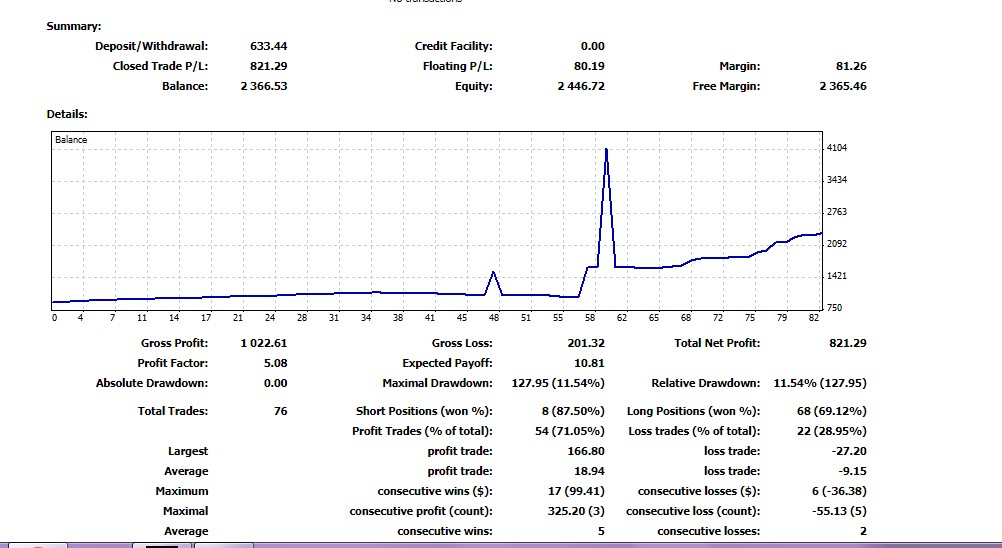Viewport: 1002px width, 548px height.
Task: Click the 'Free Margin:' label
Action: click(727, 86)
